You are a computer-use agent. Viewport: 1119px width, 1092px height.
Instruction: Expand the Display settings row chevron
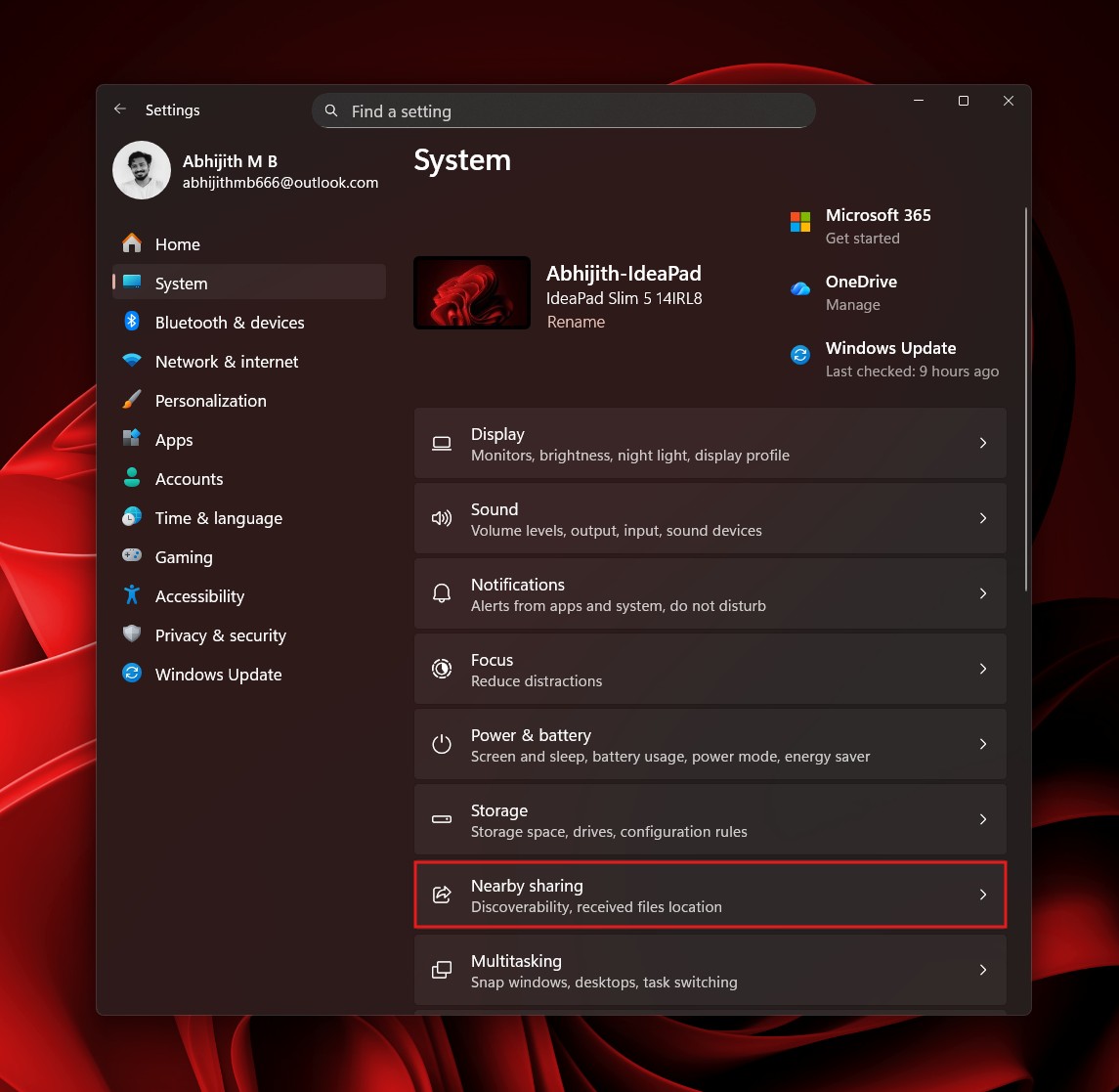pyautogui.click(x=983, y=443)
